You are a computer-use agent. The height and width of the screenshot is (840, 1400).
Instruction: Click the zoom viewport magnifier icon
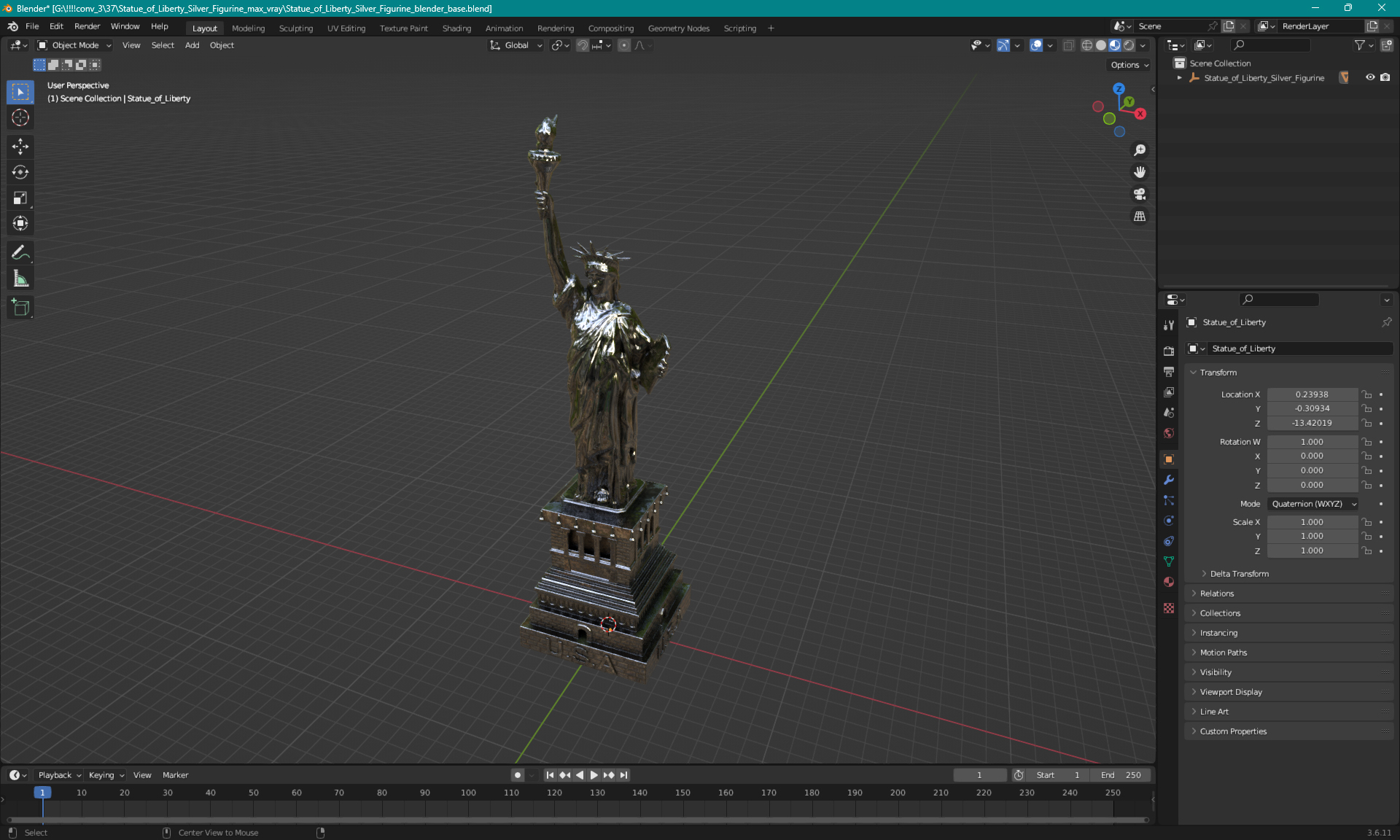click(x=1140, y=150)
